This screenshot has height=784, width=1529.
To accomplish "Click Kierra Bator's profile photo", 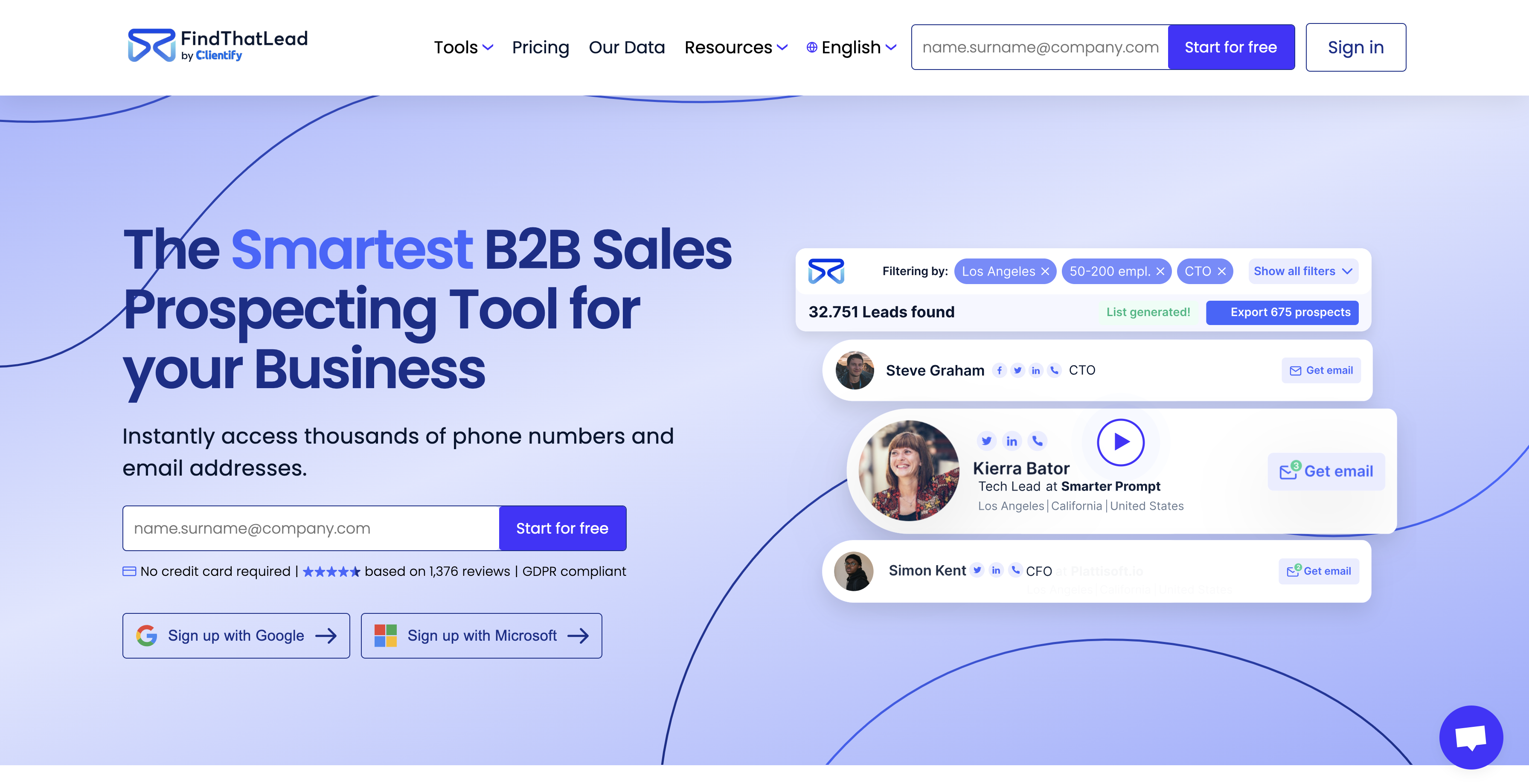I will (x=908, y=470).
